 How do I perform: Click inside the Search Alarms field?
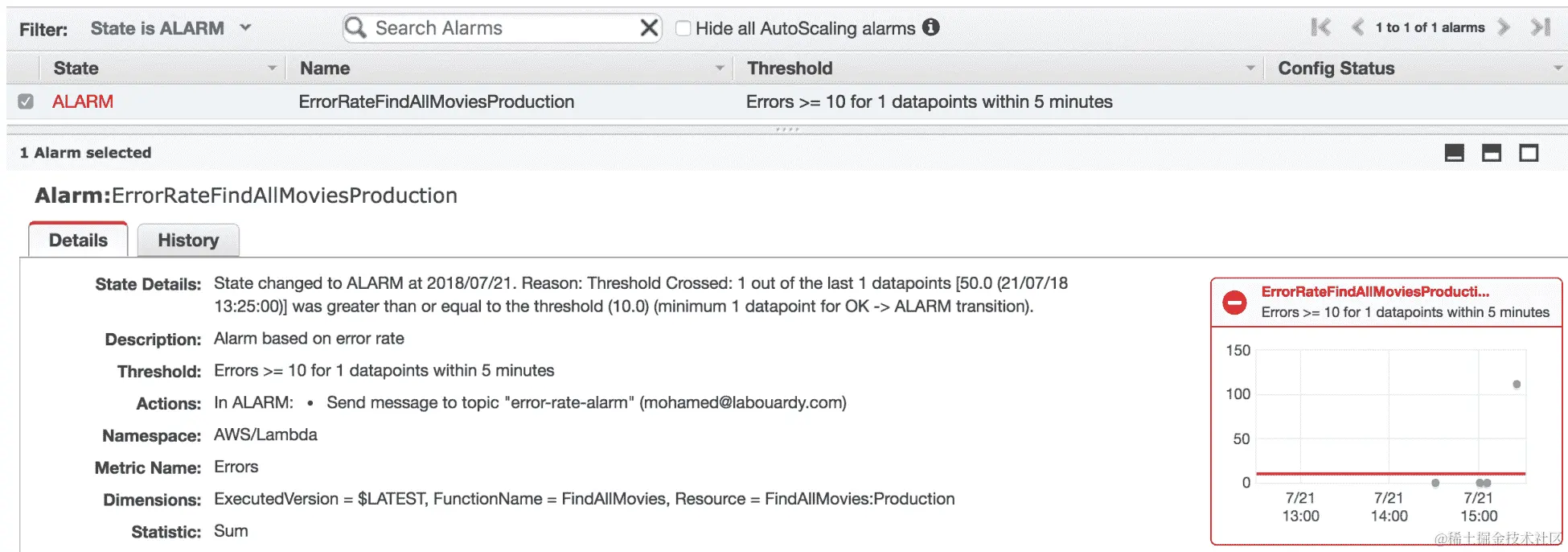point(499,28)
